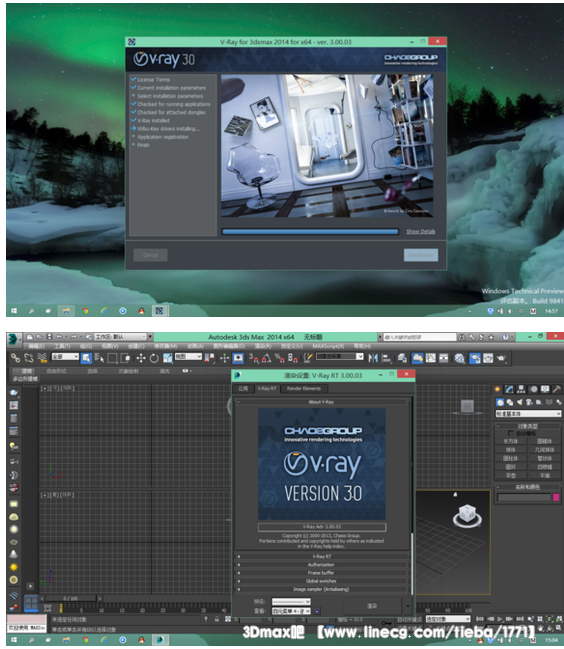Toggle Keyboard Shortcut Override button
Viewport: 564px width, 649px height.
[x=238, y=358]
